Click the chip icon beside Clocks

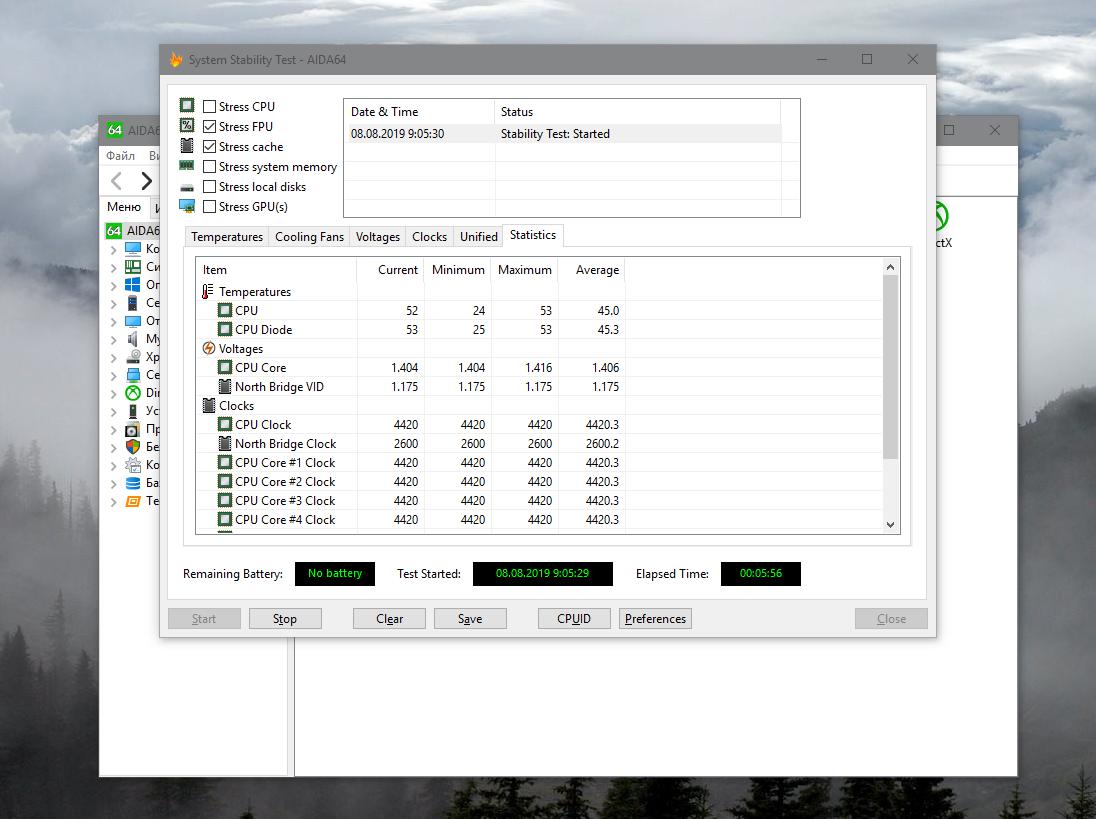pyautogui.click(x=208, y=406)
